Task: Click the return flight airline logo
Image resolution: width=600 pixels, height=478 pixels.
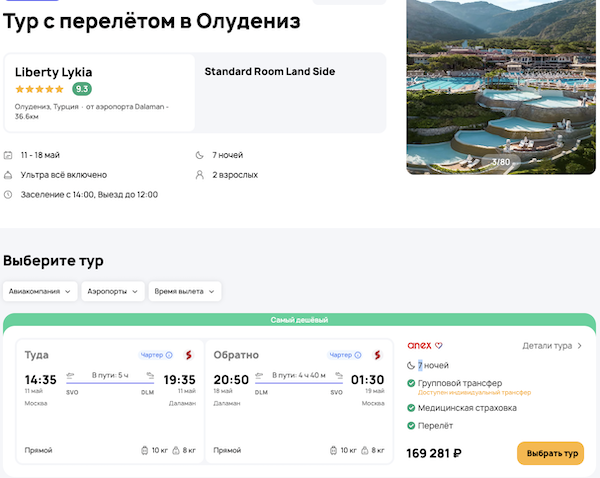Action: pyautogui.click(x=377, y=354)
